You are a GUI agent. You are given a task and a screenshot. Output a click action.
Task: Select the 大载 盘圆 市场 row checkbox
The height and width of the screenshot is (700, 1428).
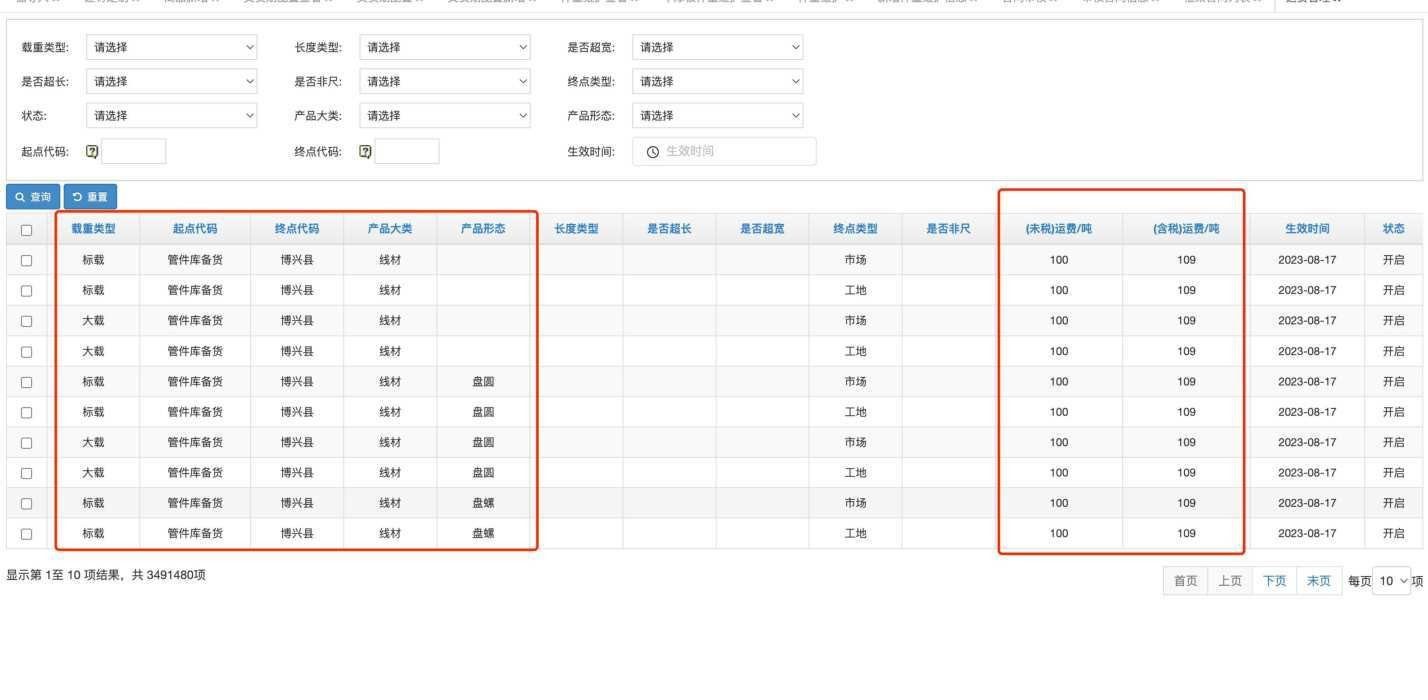pyautogui.click(x=26, y=443)
